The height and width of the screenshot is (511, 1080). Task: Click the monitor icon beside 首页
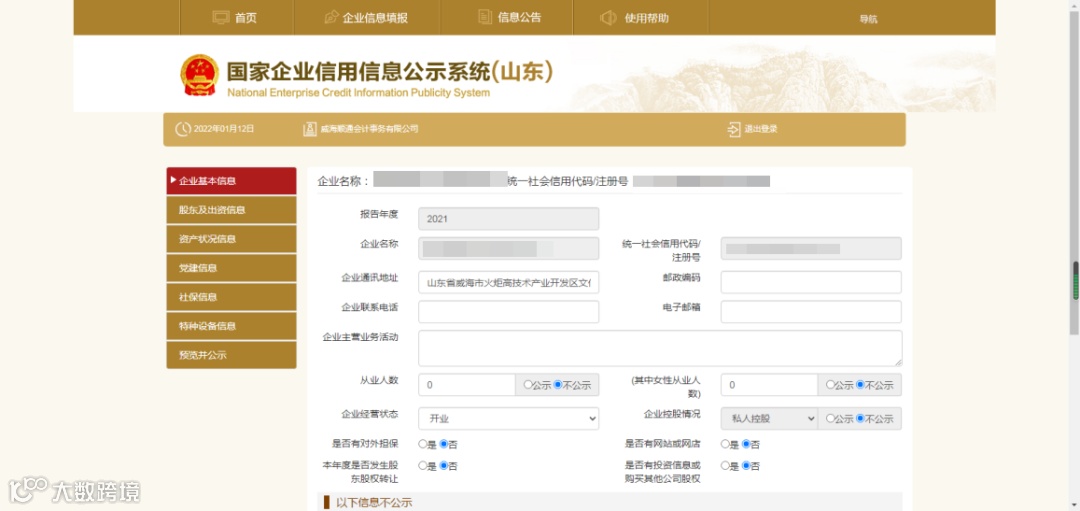220,18
